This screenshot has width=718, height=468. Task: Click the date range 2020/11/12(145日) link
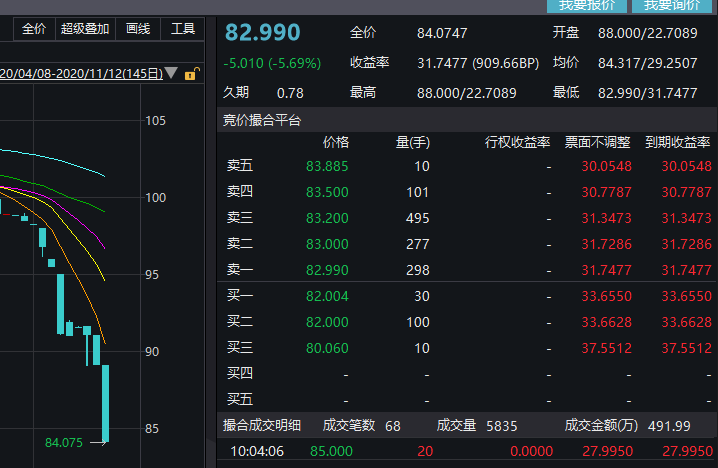(82, 73)
